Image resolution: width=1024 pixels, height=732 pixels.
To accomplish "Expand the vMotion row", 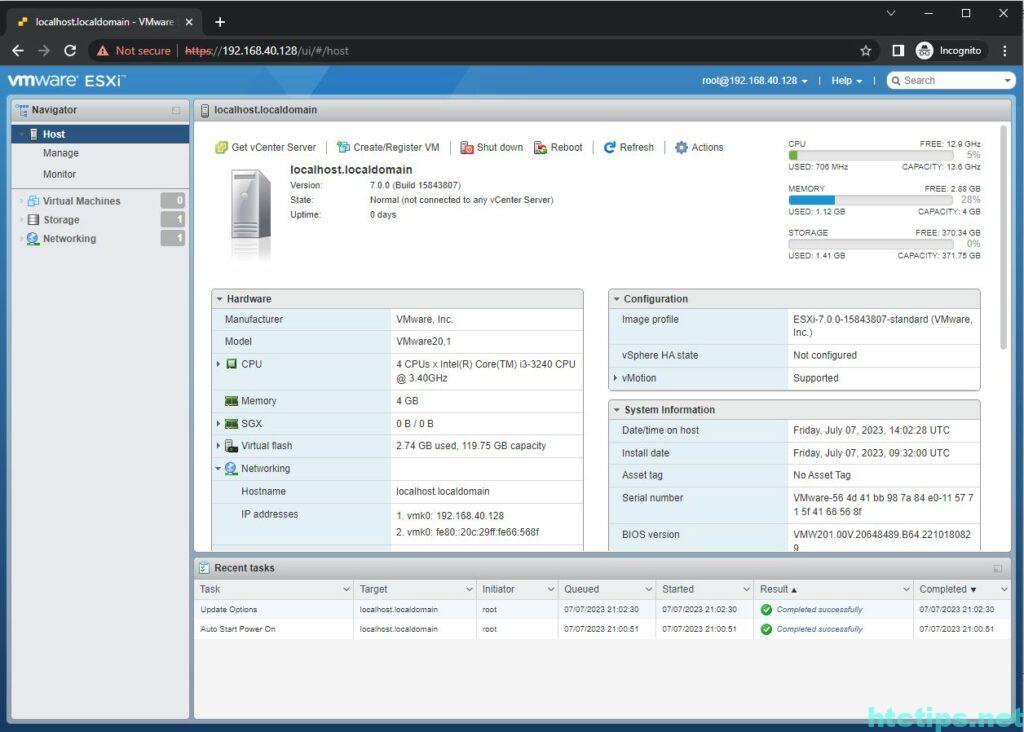I will pos(615,378).
